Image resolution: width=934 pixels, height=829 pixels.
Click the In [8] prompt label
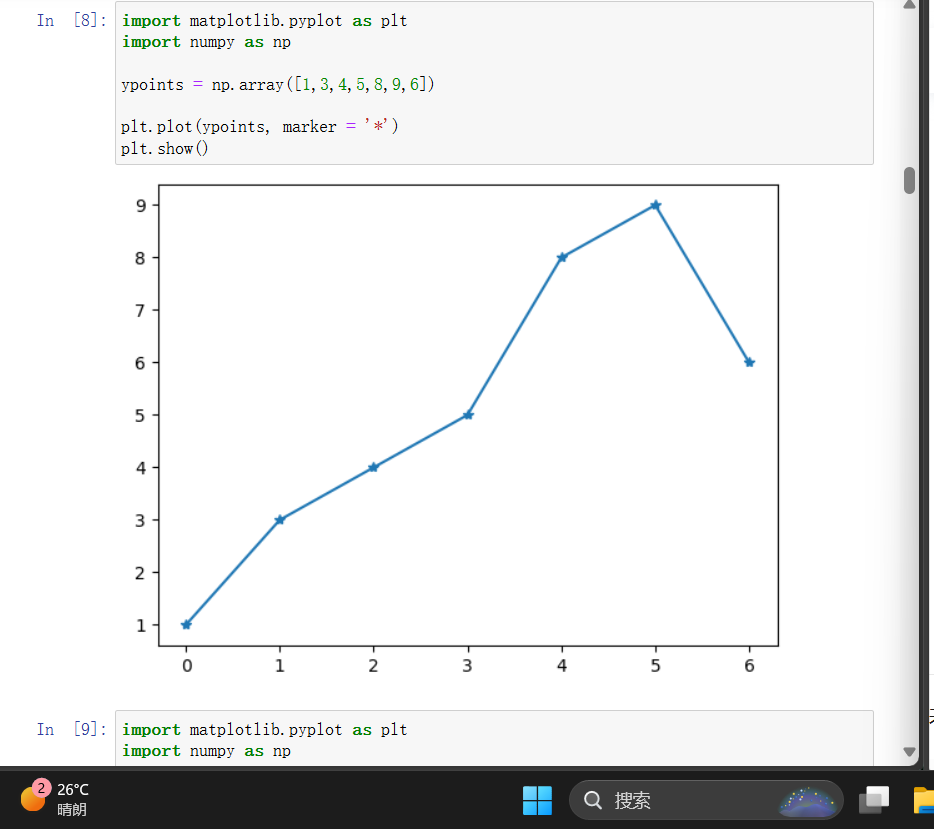(x=71, y=20)
